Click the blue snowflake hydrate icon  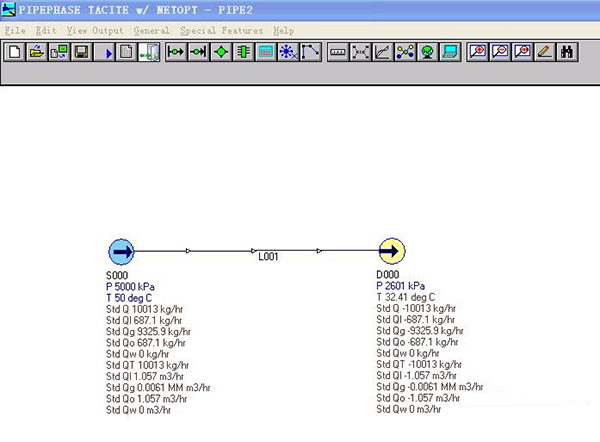(x=288, y=52)
